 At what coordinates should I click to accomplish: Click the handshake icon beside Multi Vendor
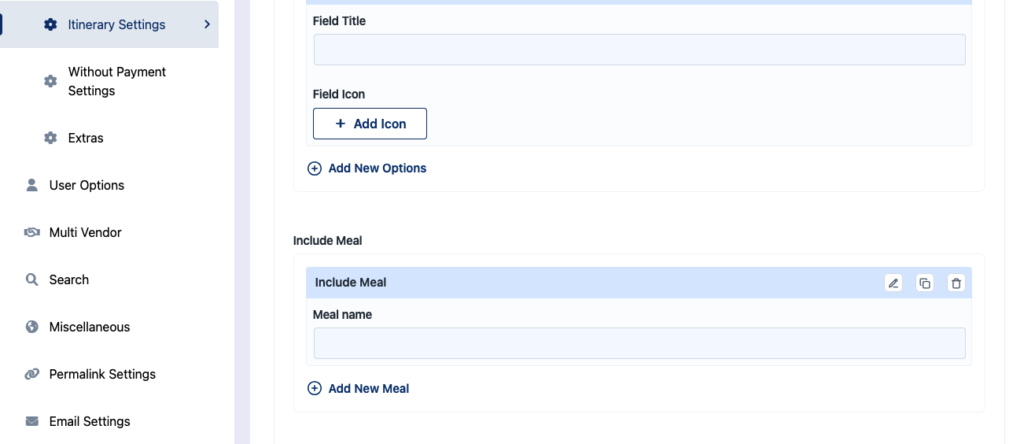pyautogui.click(x=32, y=233)
